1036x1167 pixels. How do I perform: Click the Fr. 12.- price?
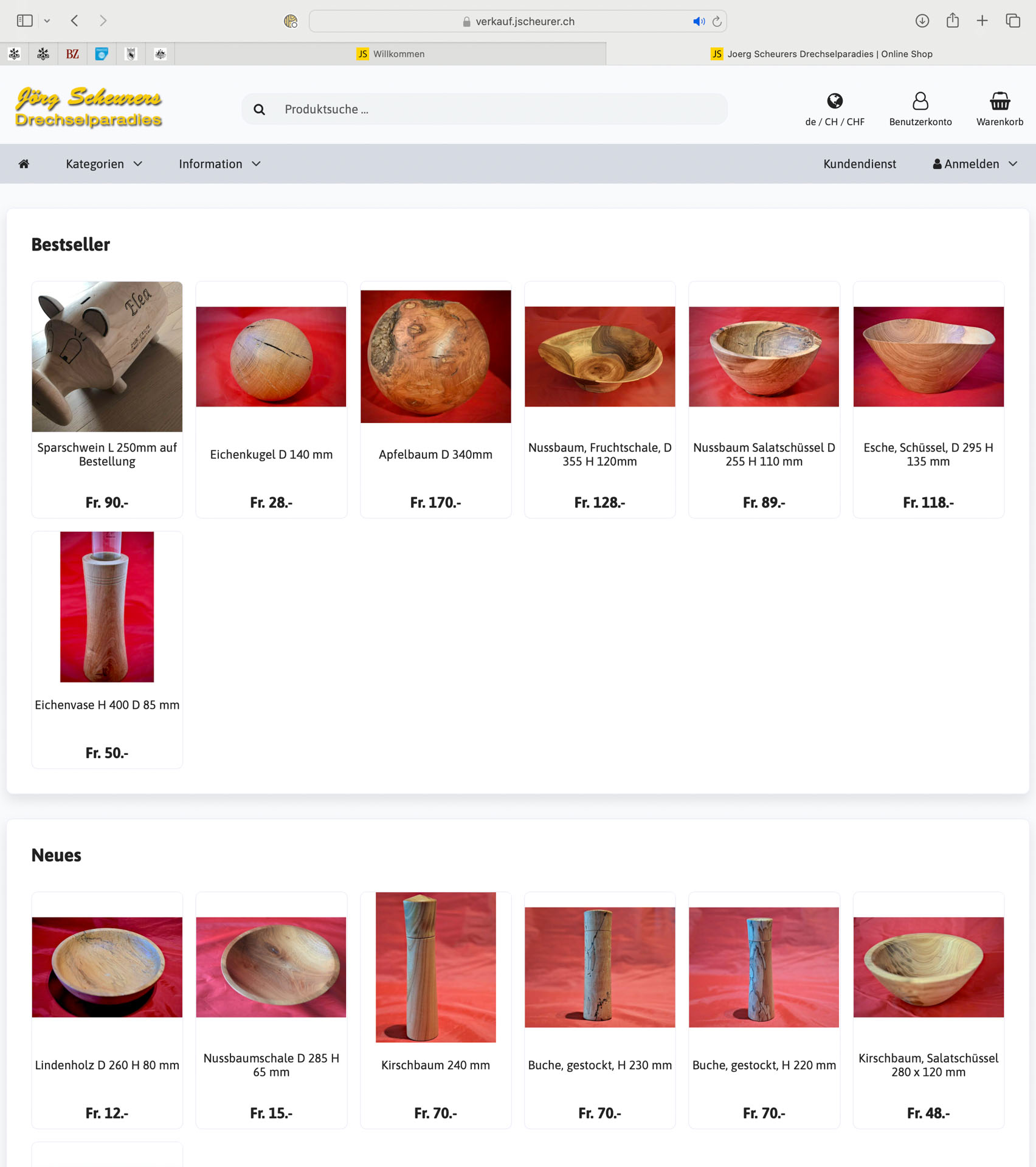pos(107,1114)
